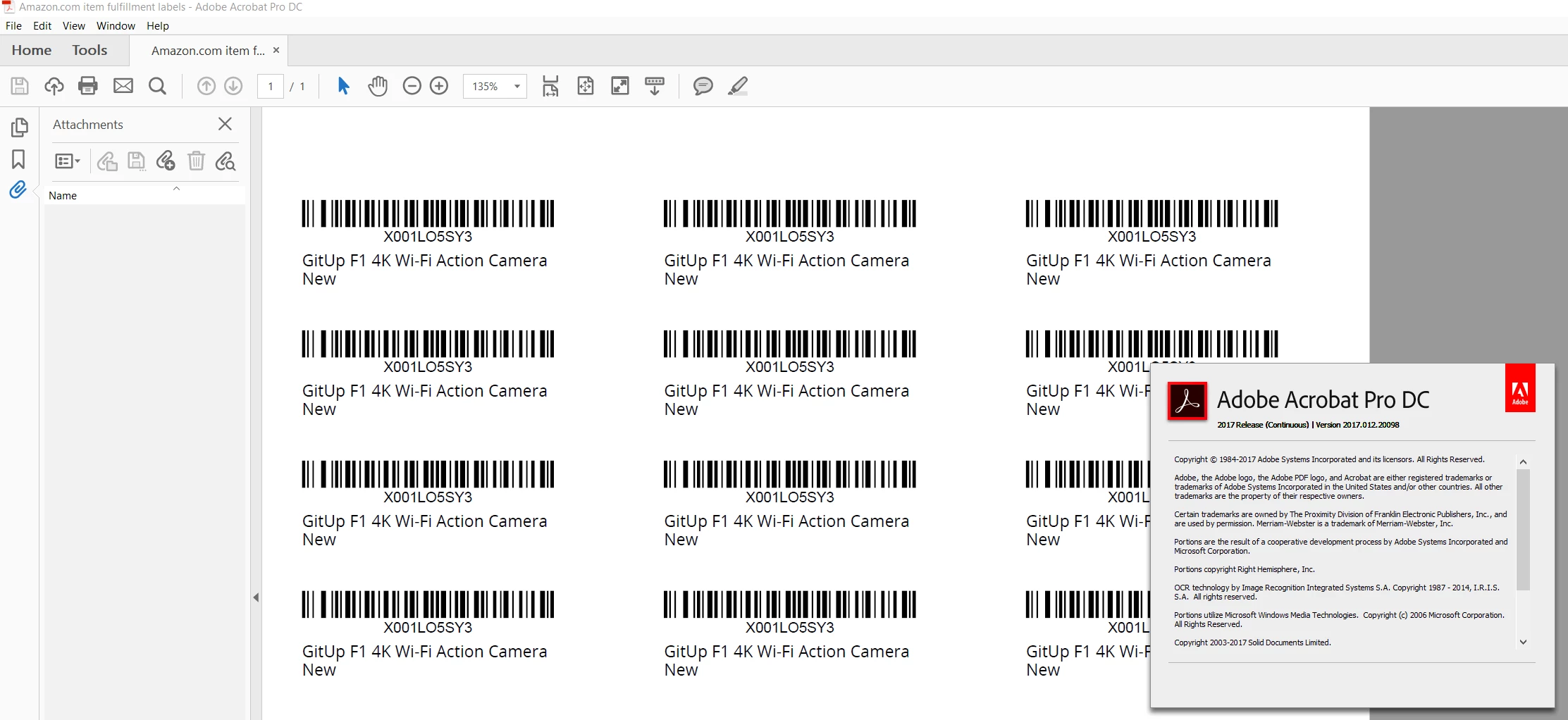Zoom out with minus icon
This screenshot has width=1568, height=720.
point(412,86)
